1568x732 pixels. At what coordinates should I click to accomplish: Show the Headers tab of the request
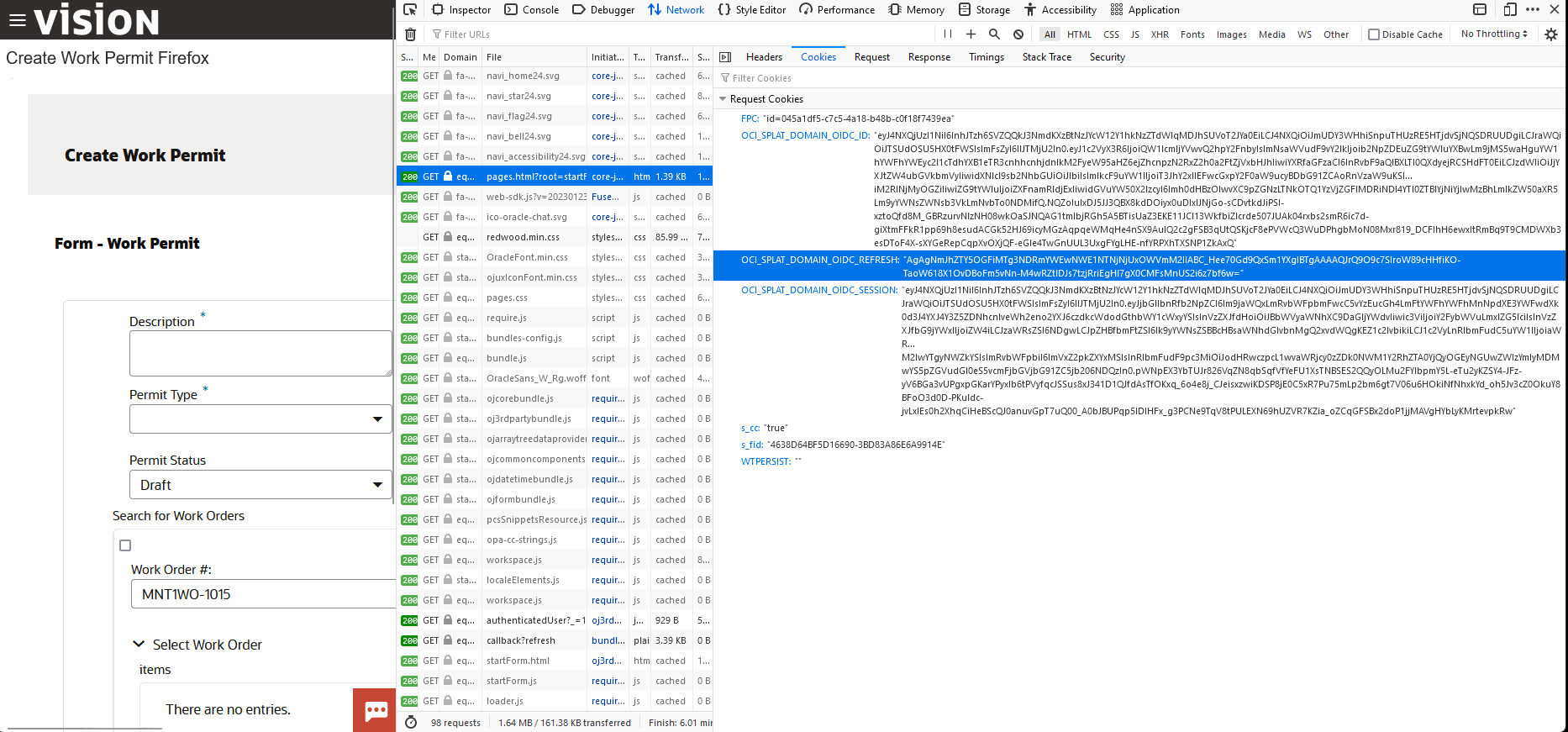[764, 57]
